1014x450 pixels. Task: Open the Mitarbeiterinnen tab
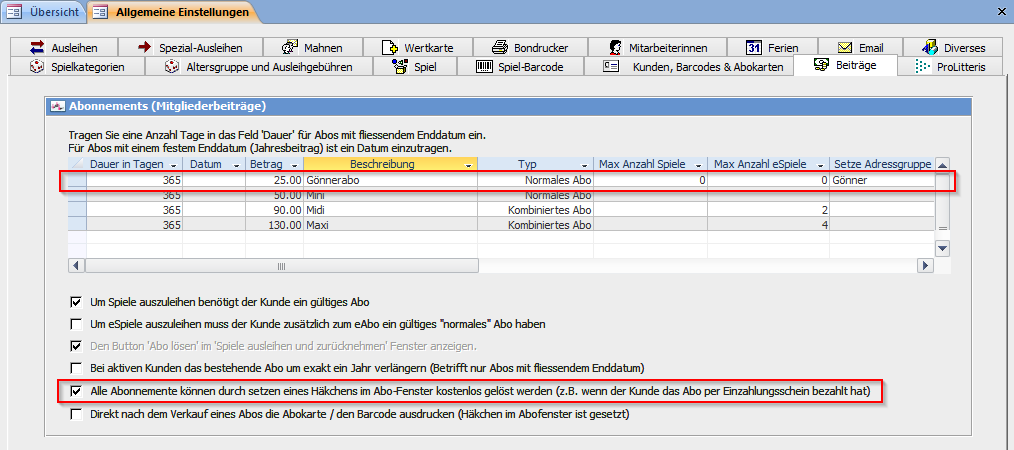coord(657,47)
